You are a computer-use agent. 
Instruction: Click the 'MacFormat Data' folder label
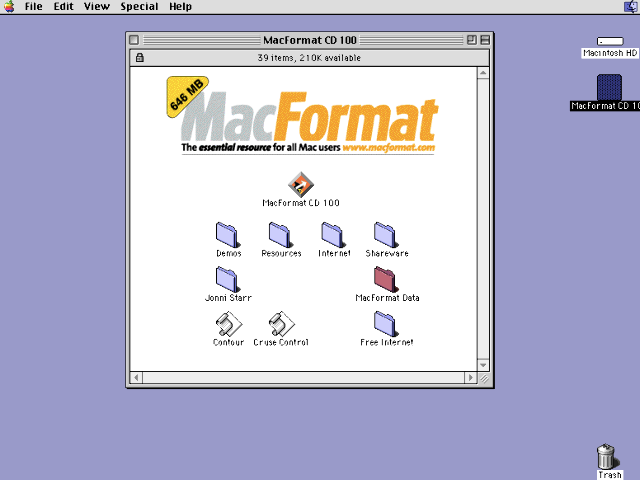tap(387, 298)
